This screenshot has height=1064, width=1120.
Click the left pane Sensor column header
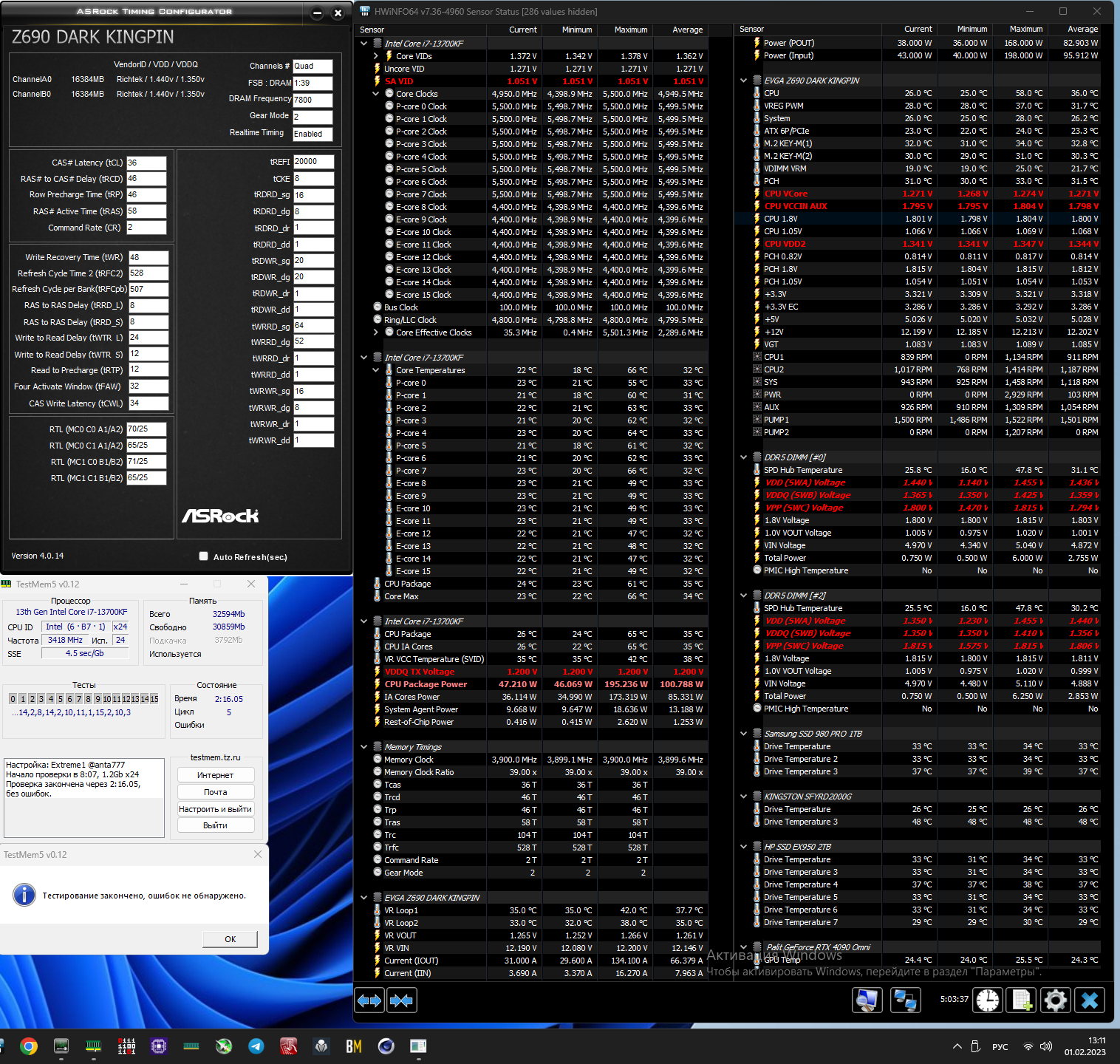[421, 30]
